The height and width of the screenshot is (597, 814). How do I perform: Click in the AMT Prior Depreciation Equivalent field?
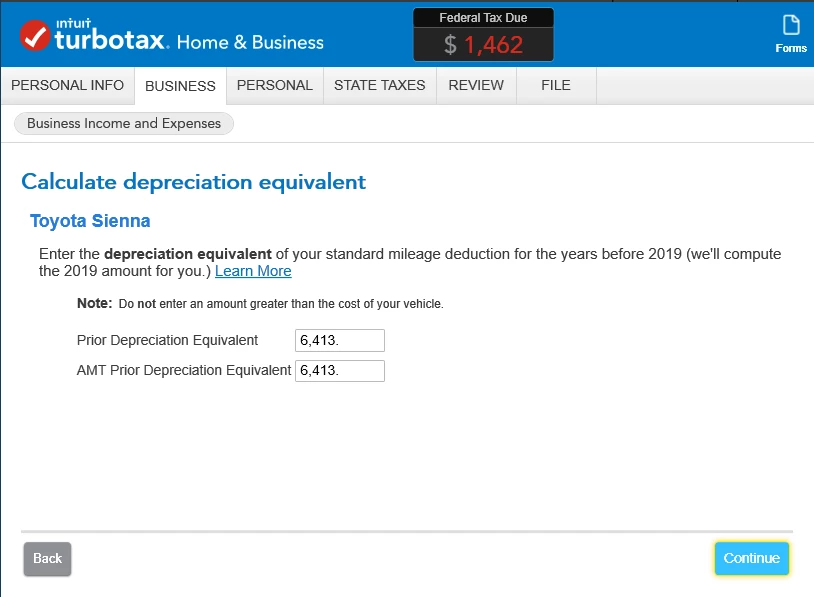tap(340, 371)
